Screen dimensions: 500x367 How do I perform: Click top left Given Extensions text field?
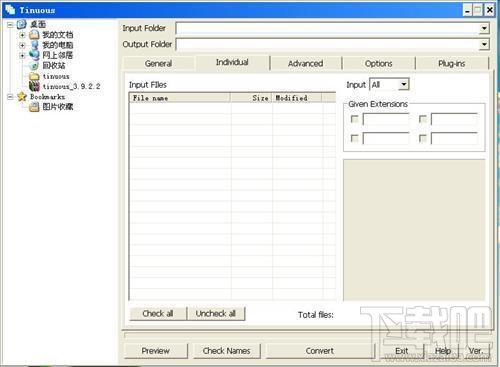coord(386,119)
